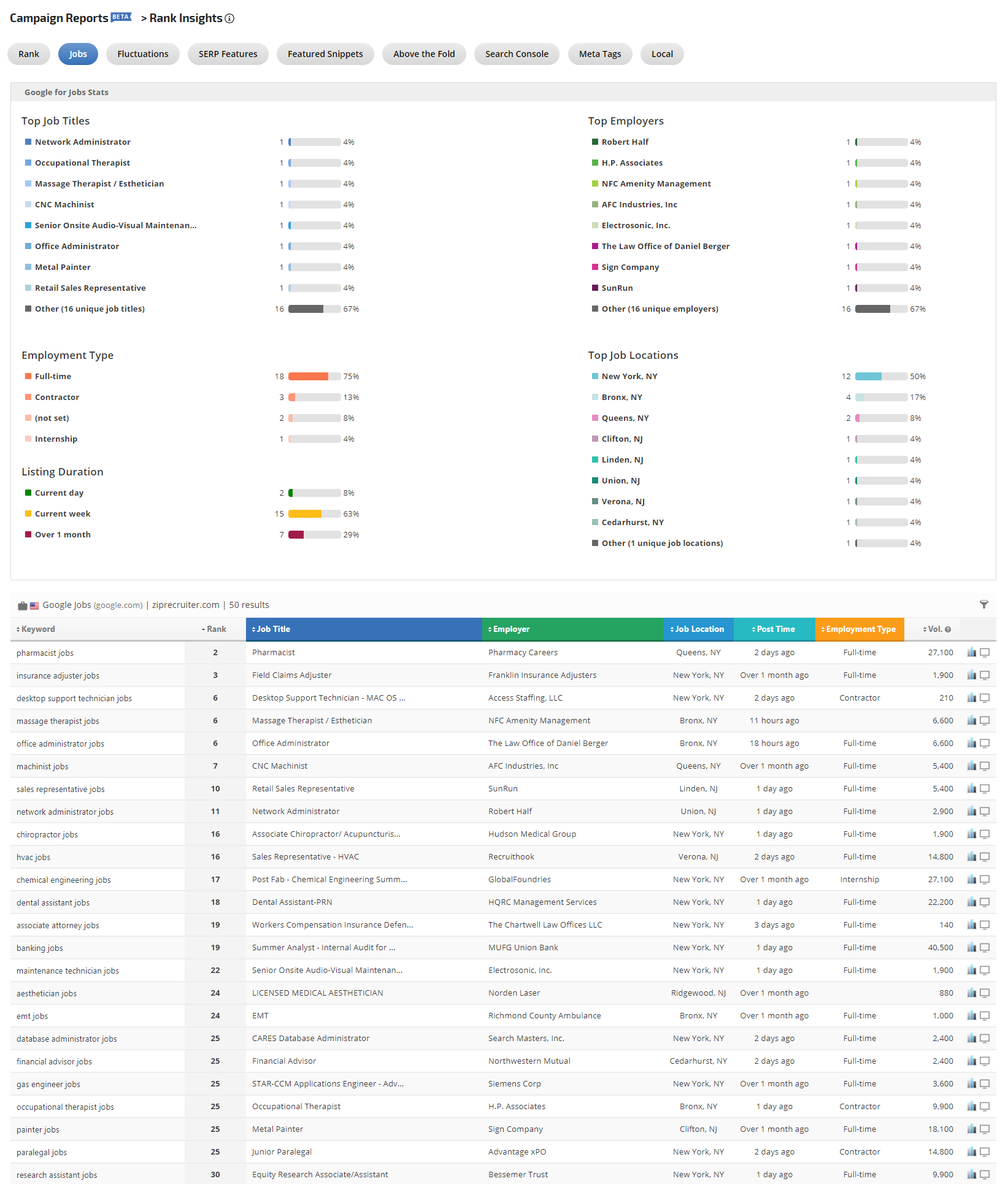Open the monitor icon for office administrator jobs
Viewport: 1008px width, 1184px height.
(985, 743)
